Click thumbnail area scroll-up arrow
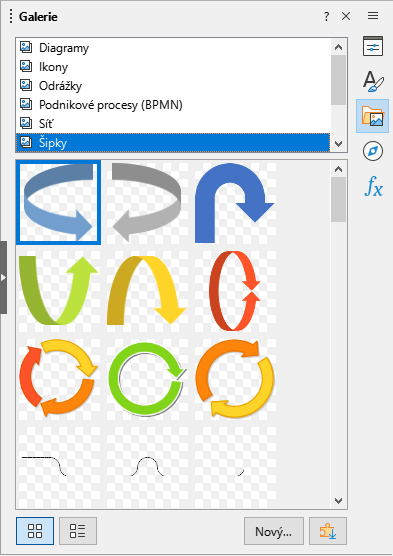 click(338, 169)
